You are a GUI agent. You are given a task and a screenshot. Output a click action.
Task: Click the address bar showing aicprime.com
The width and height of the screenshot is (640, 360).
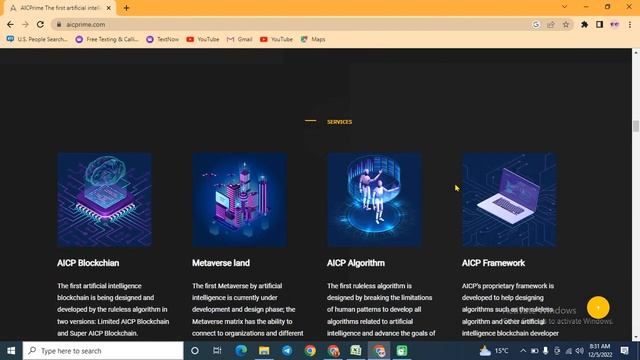pos(291,24)
